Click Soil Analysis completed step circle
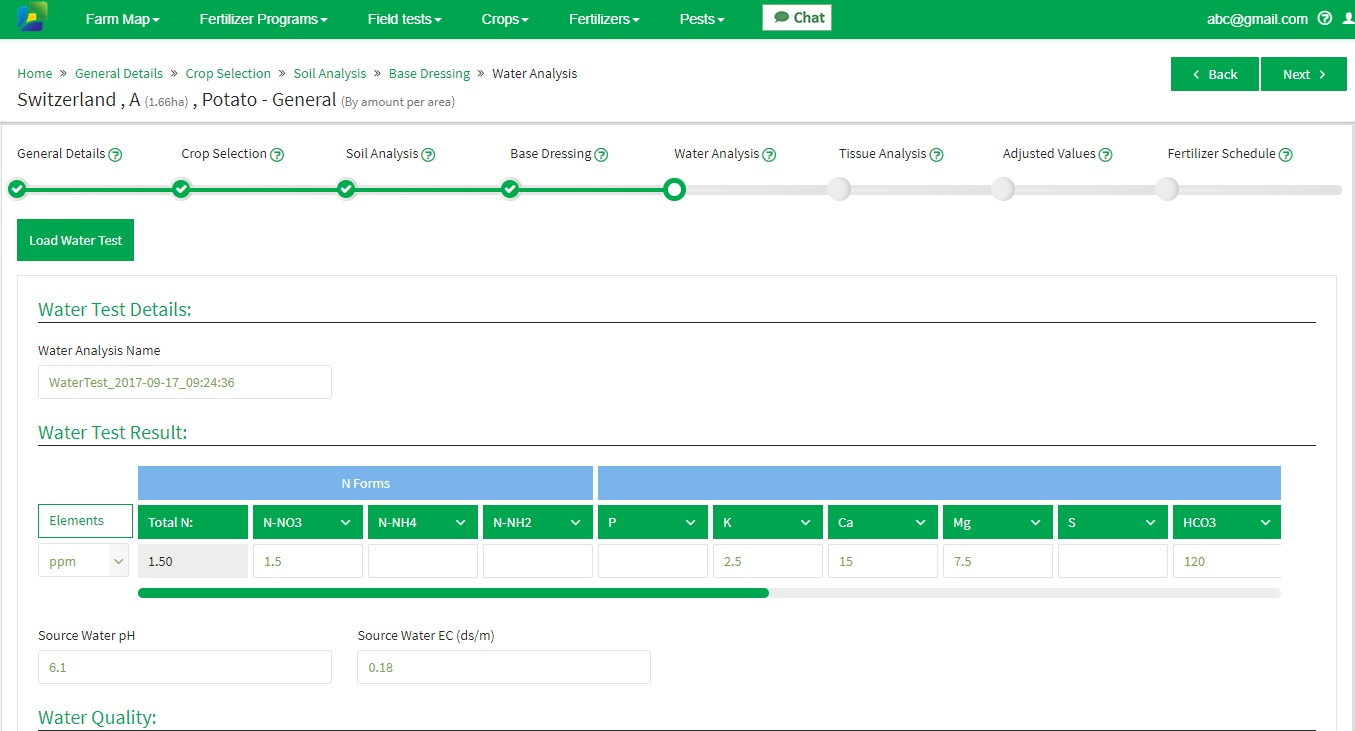The image size is (1355, 731). (346, 189)
